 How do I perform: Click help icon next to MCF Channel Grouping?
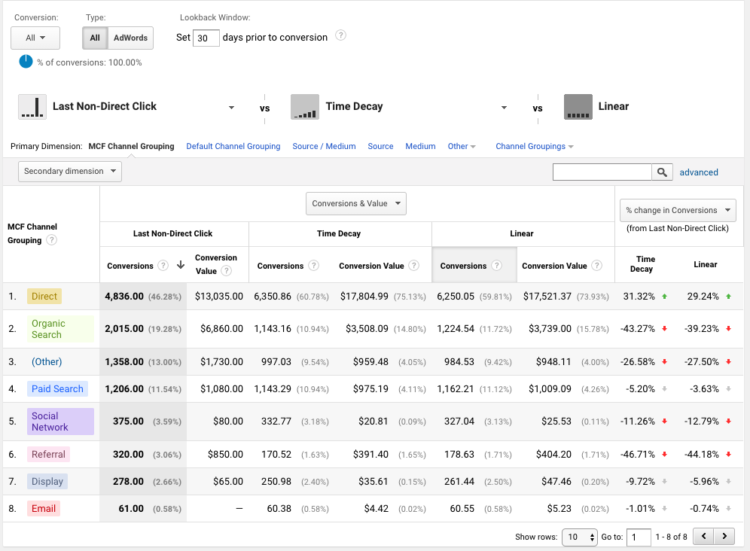tap(51, 240)
